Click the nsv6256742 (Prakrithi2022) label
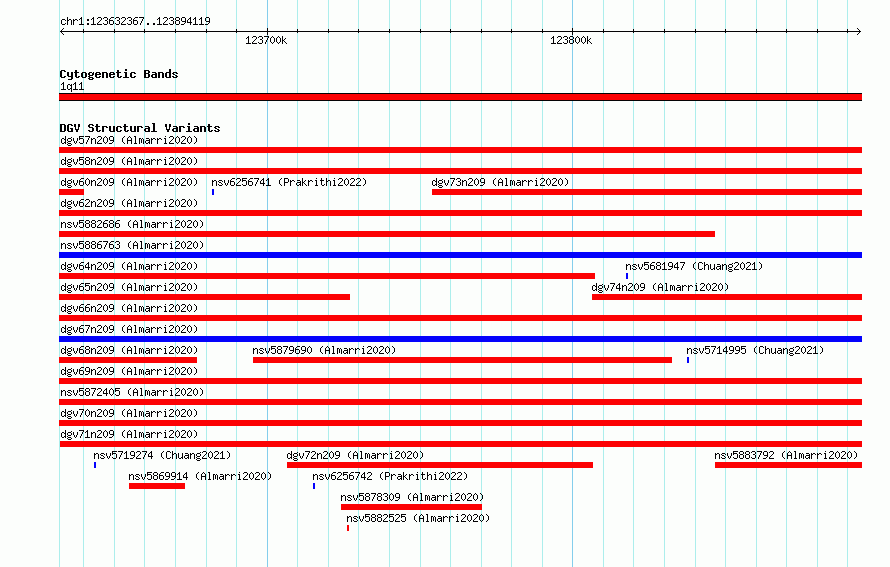The height and width of the screenshot is (567, 890). point(390,476)
